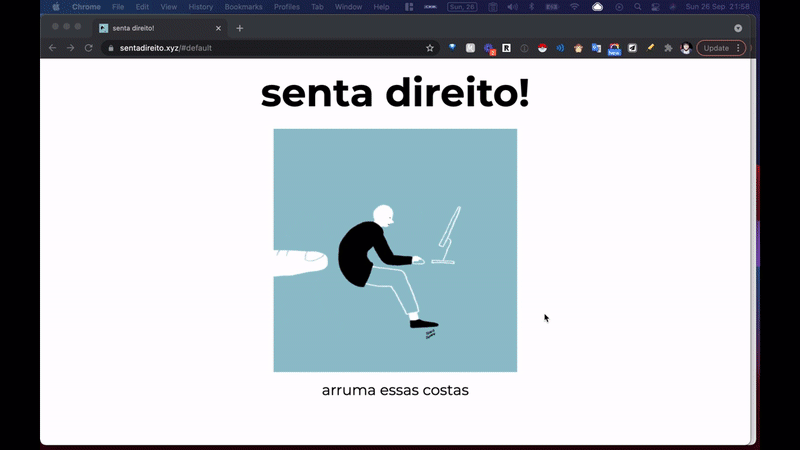
Task: Click the posture illustration image
Action: coord(395,250)
